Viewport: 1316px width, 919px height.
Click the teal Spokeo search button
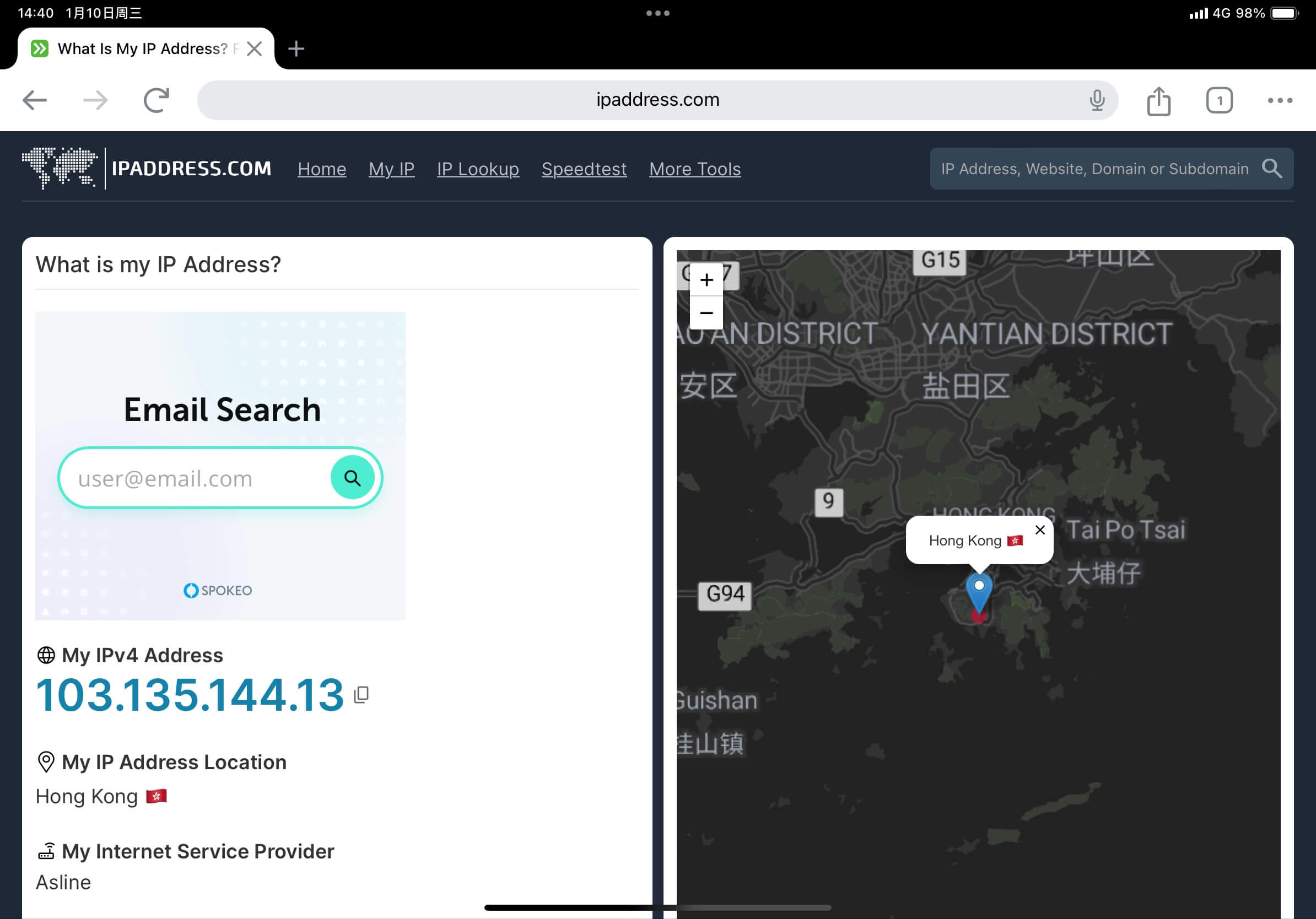pos(353,477)
